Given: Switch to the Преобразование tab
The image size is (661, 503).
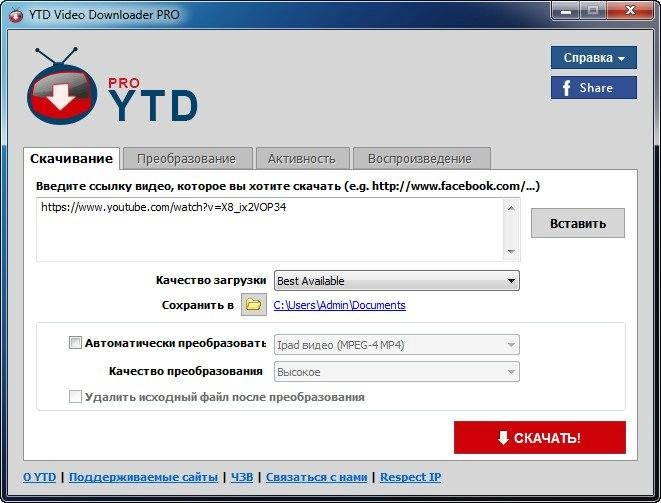Looking at the screenshot, I should [186, 159].
